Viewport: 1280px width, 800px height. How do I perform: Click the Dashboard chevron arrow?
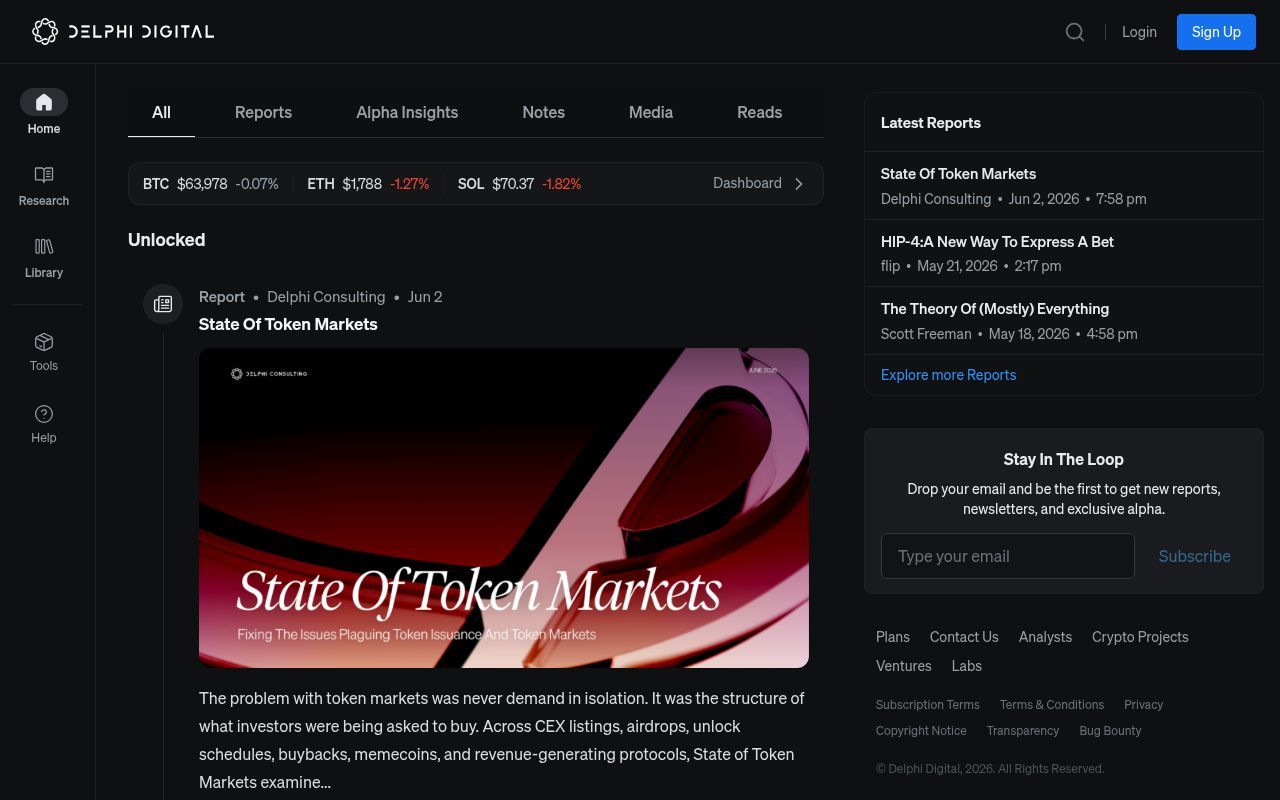(x=799, y=184)
